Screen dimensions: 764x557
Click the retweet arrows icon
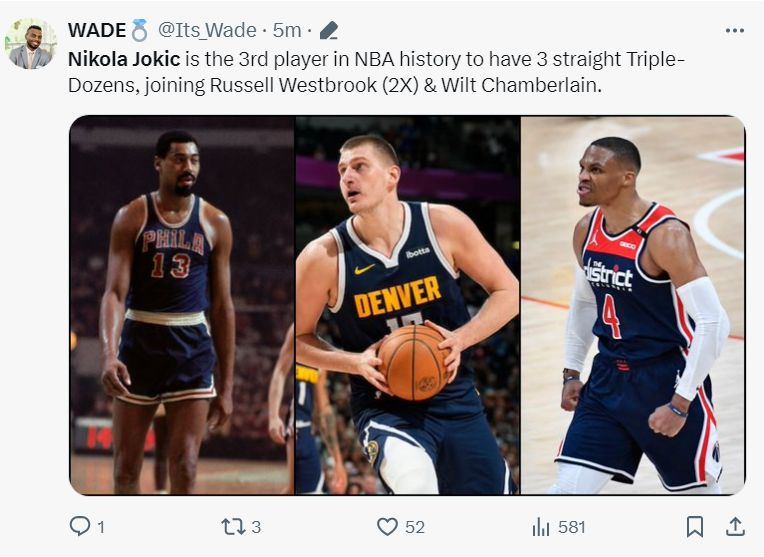[232, 527]
